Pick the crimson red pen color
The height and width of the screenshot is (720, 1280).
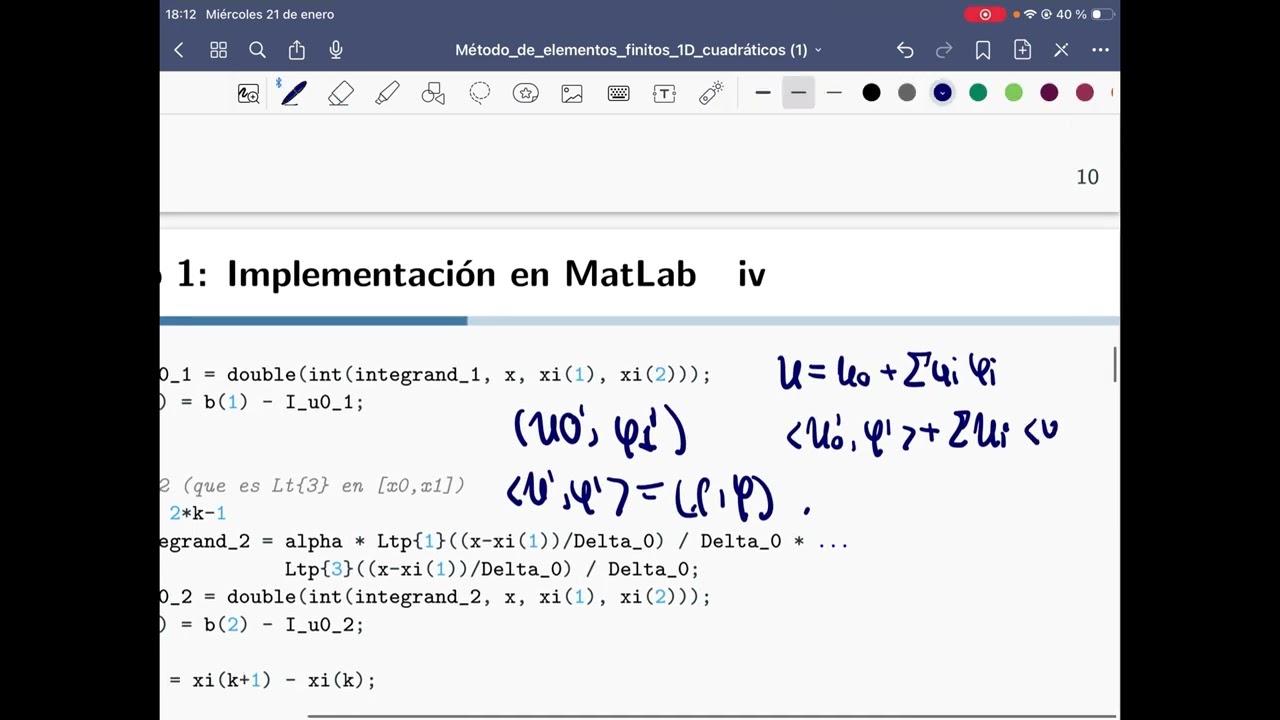click(1085, 93)
